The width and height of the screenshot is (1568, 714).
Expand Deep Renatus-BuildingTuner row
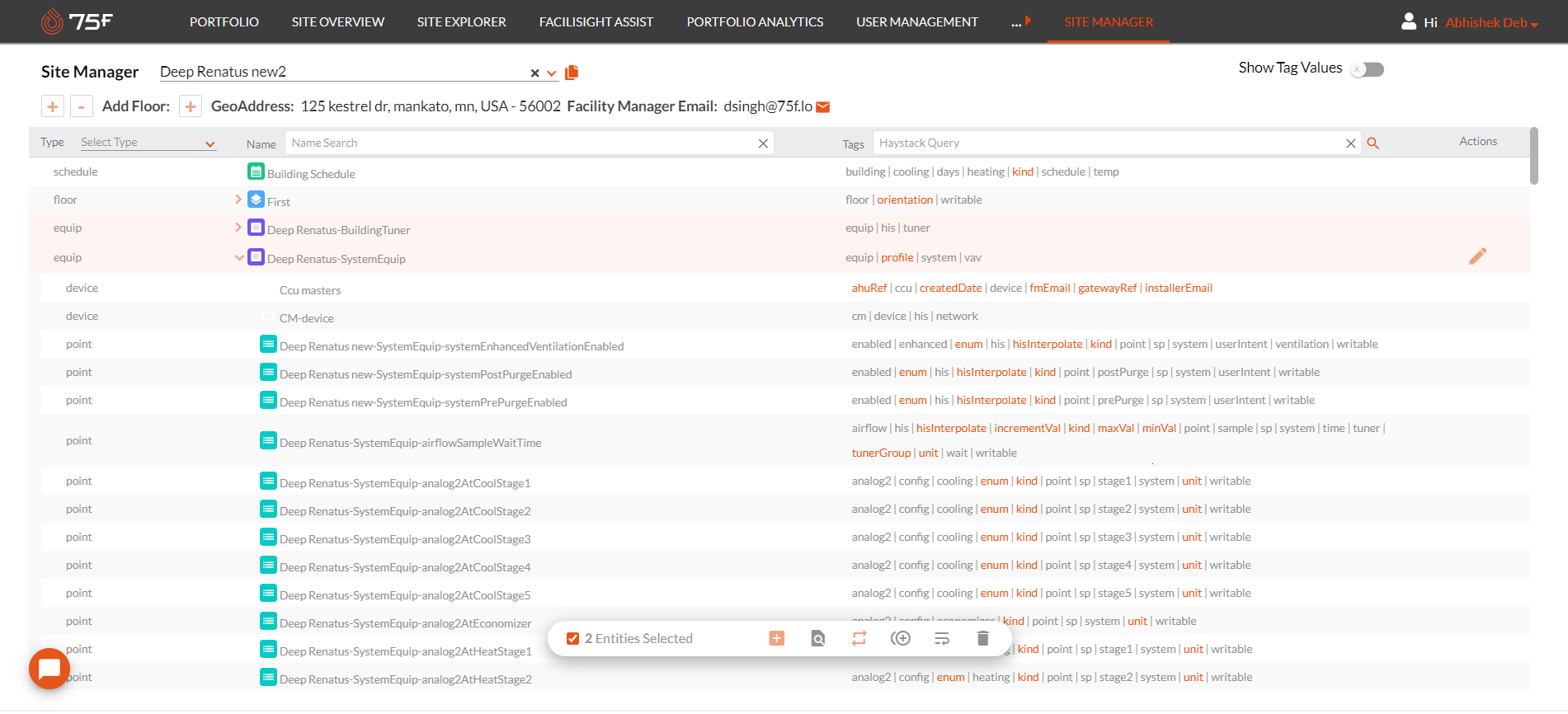click(238, 228)
